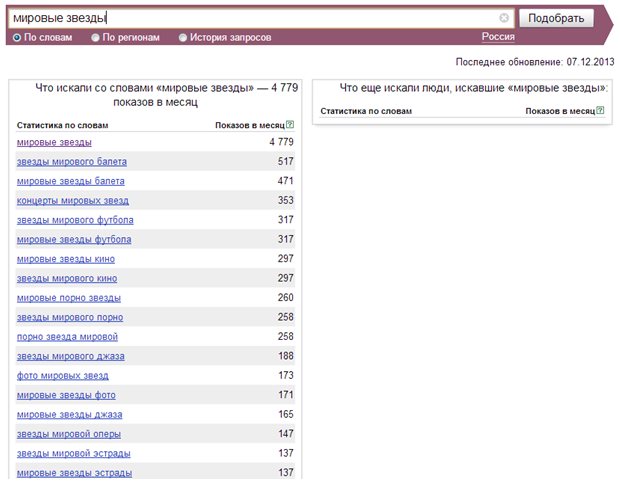Click the '165' monthly impressions value
This screenshot has height=487, width=620.
click(x=286, y=414)
